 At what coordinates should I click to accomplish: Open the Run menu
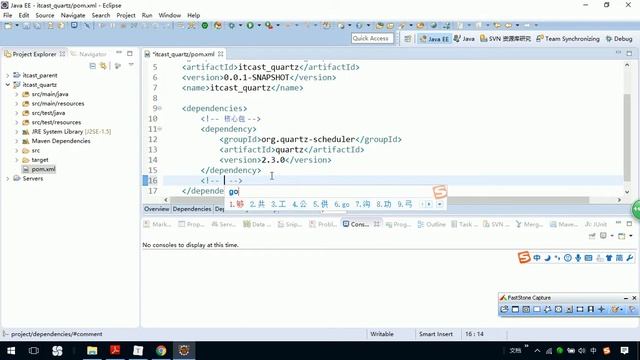(147, 15)
